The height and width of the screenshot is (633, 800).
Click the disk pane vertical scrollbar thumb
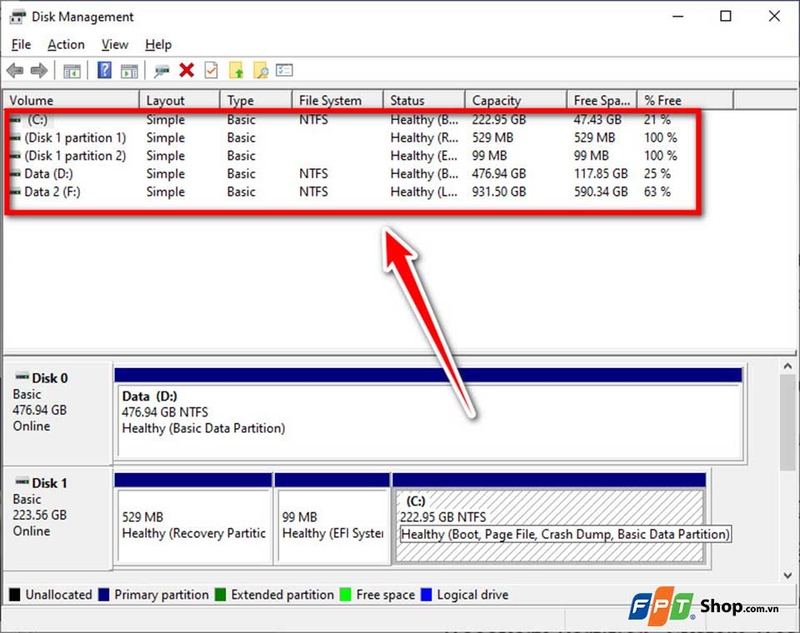[787, 422]
